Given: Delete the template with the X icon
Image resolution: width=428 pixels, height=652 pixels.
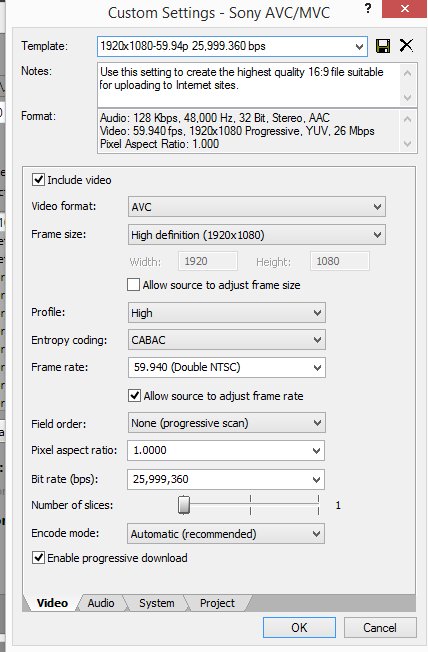Looking at the screenshot, I should click(x=406, y=45).
